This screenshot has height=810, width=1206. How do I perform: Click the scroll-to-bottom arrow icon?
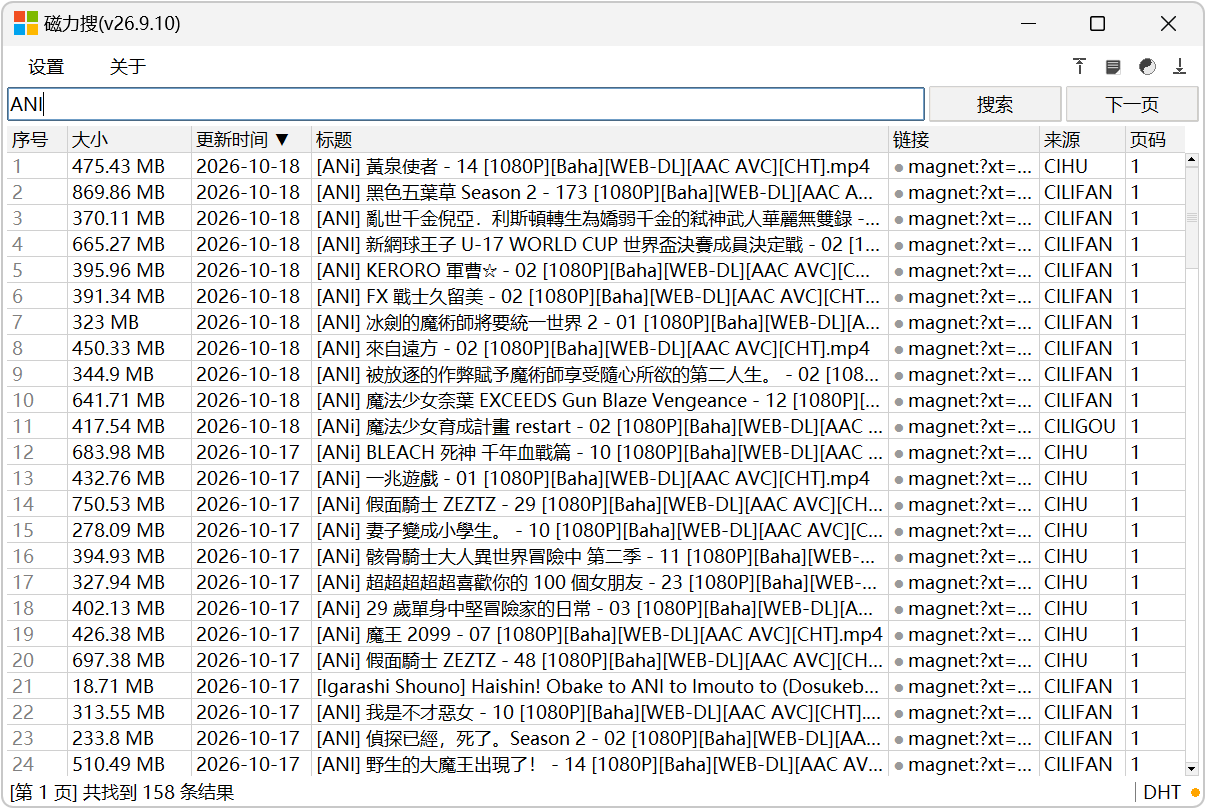point(1180,67)
